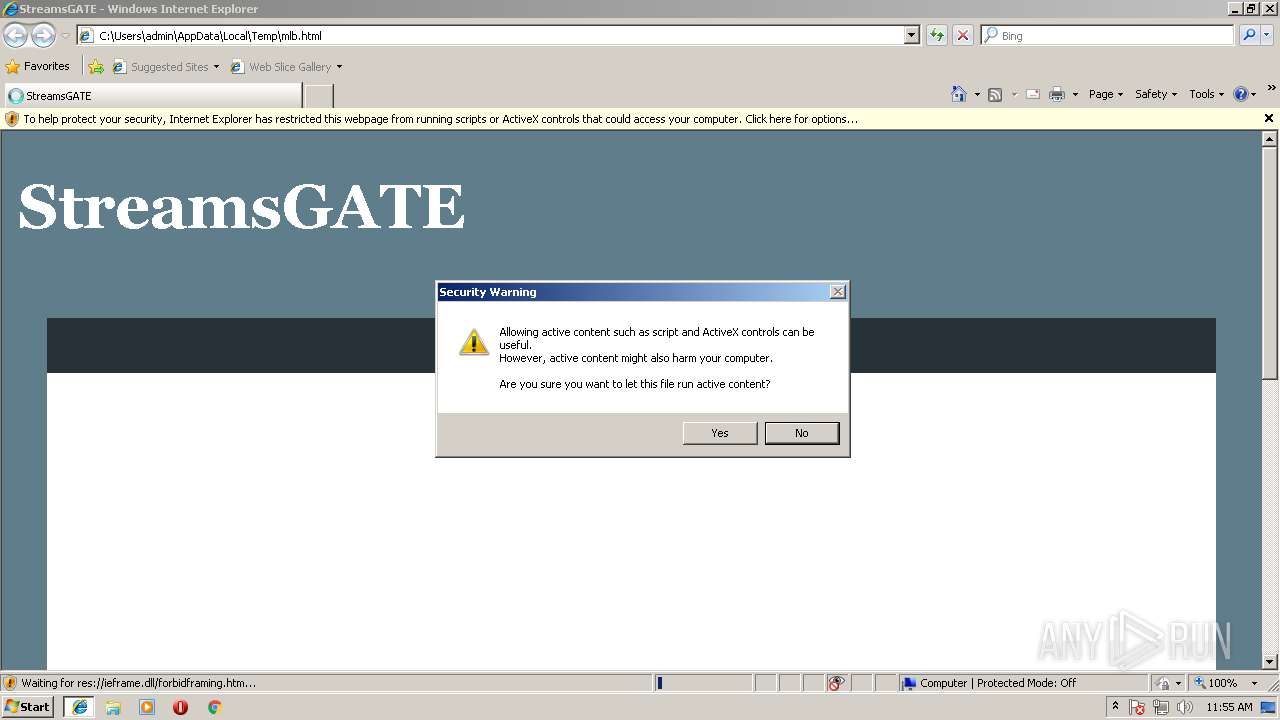Expand the Home button dropdown arrow

[977, 95]
